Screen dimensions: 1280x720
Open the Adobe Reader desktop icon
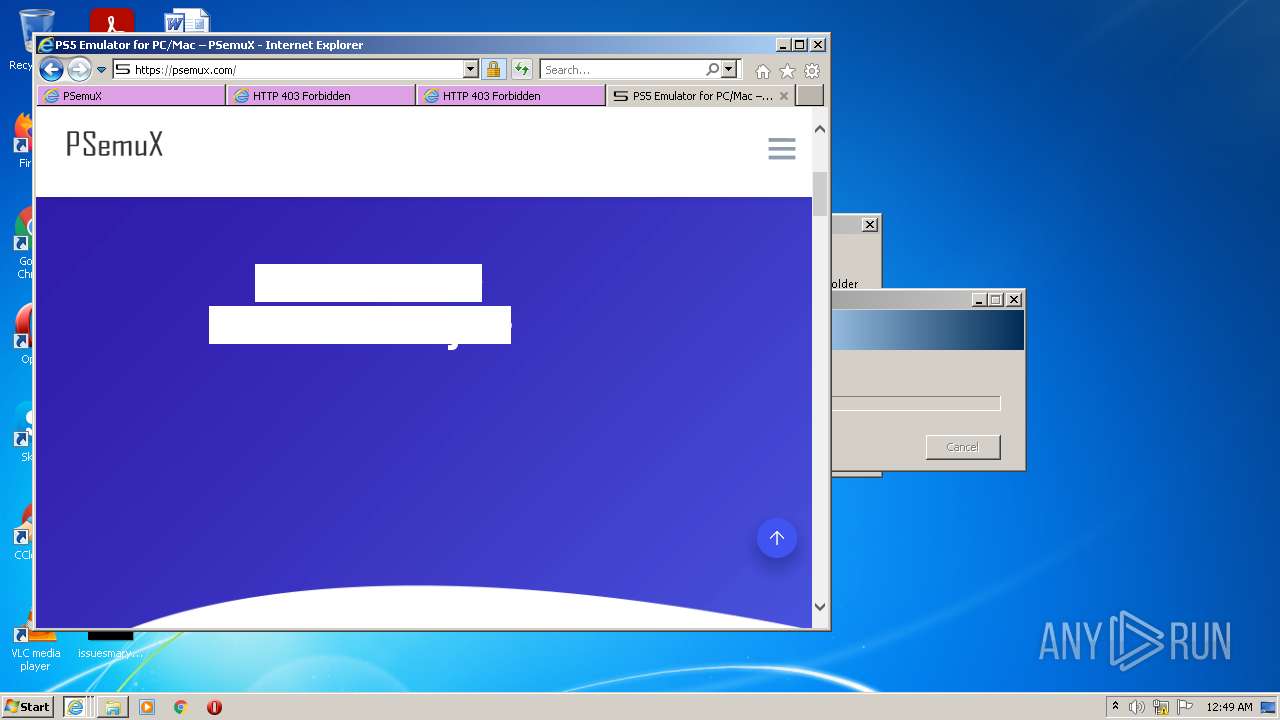click(112, 20)
